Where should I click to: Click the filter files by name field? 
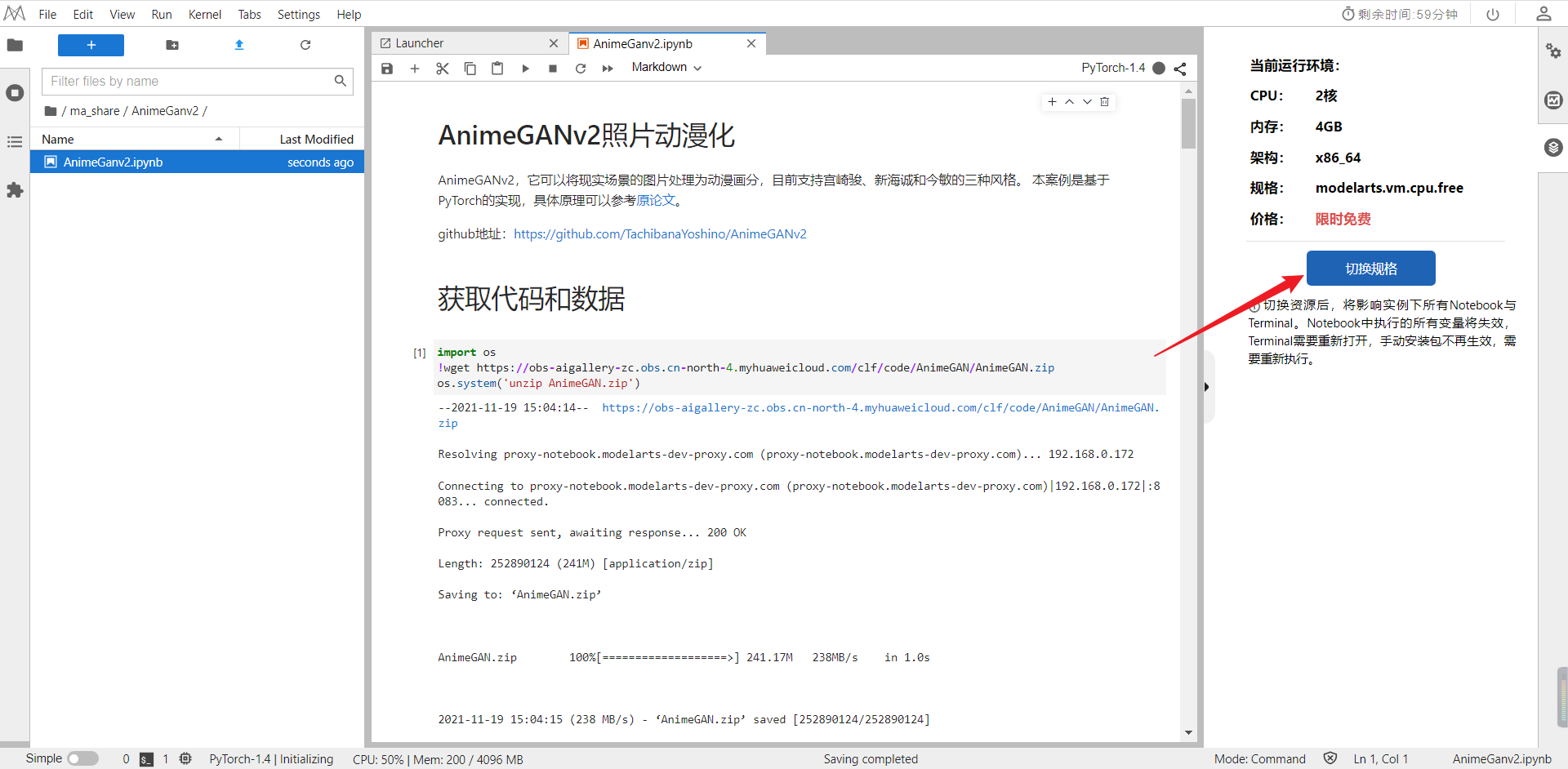click(x=198, y=81)
